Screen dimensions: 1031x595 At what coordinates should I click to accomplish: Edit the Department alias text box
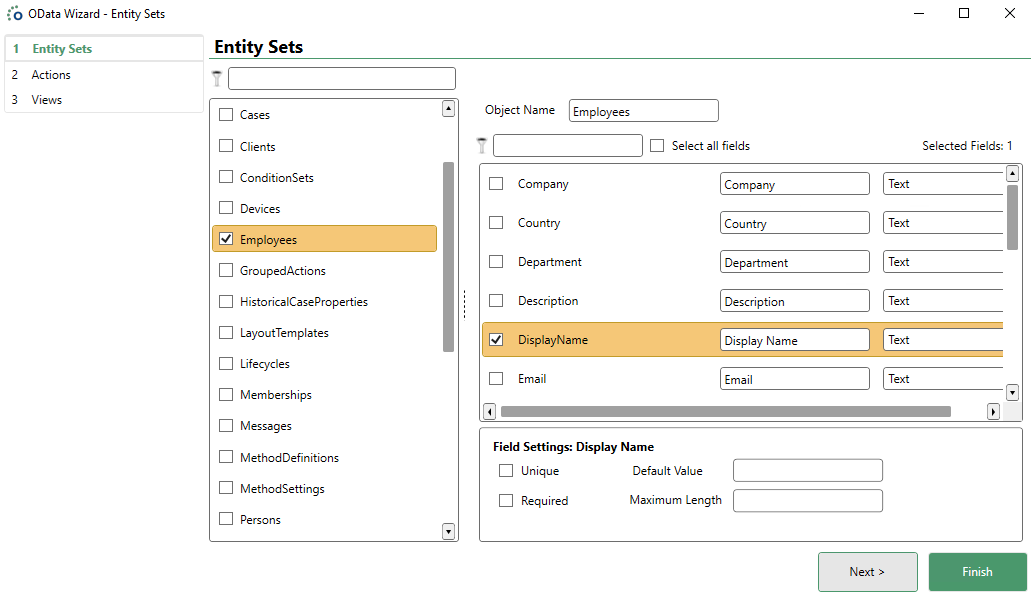coord(795,262)
